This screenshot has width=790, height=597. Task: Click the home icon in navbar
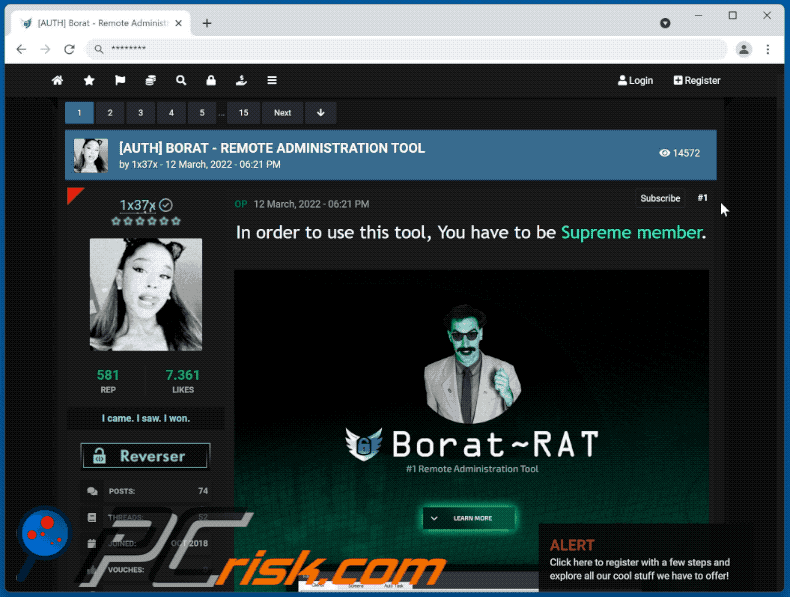click(x=58, y=81)
